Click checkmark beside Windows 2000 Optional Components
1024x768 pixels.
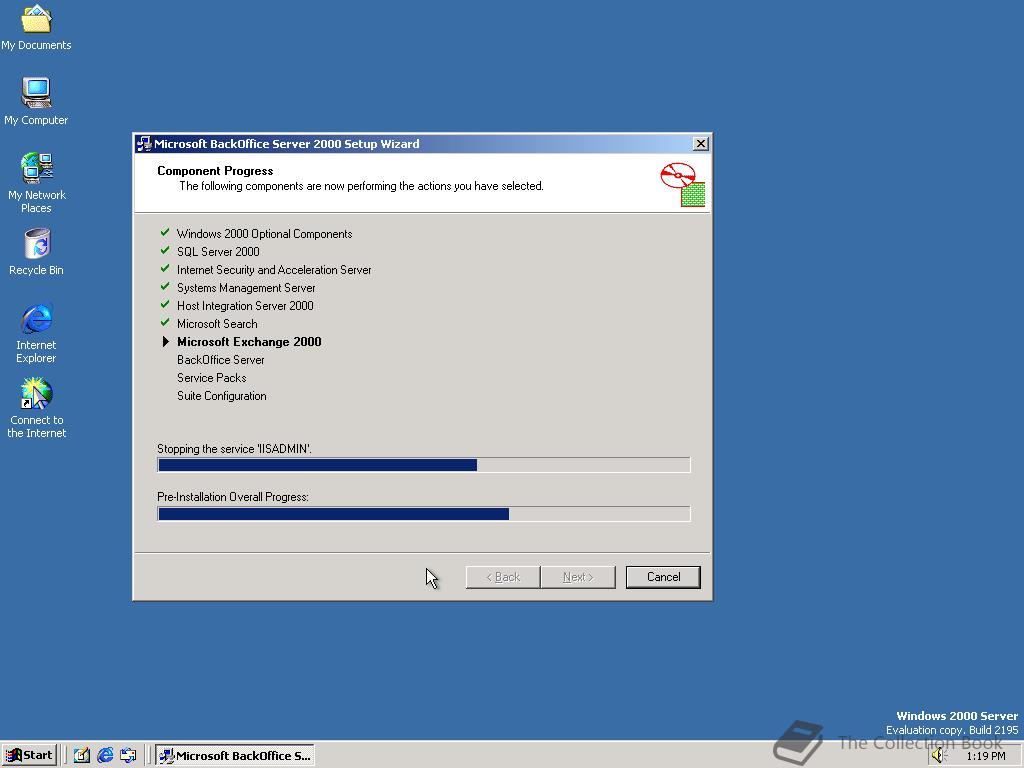165,232
